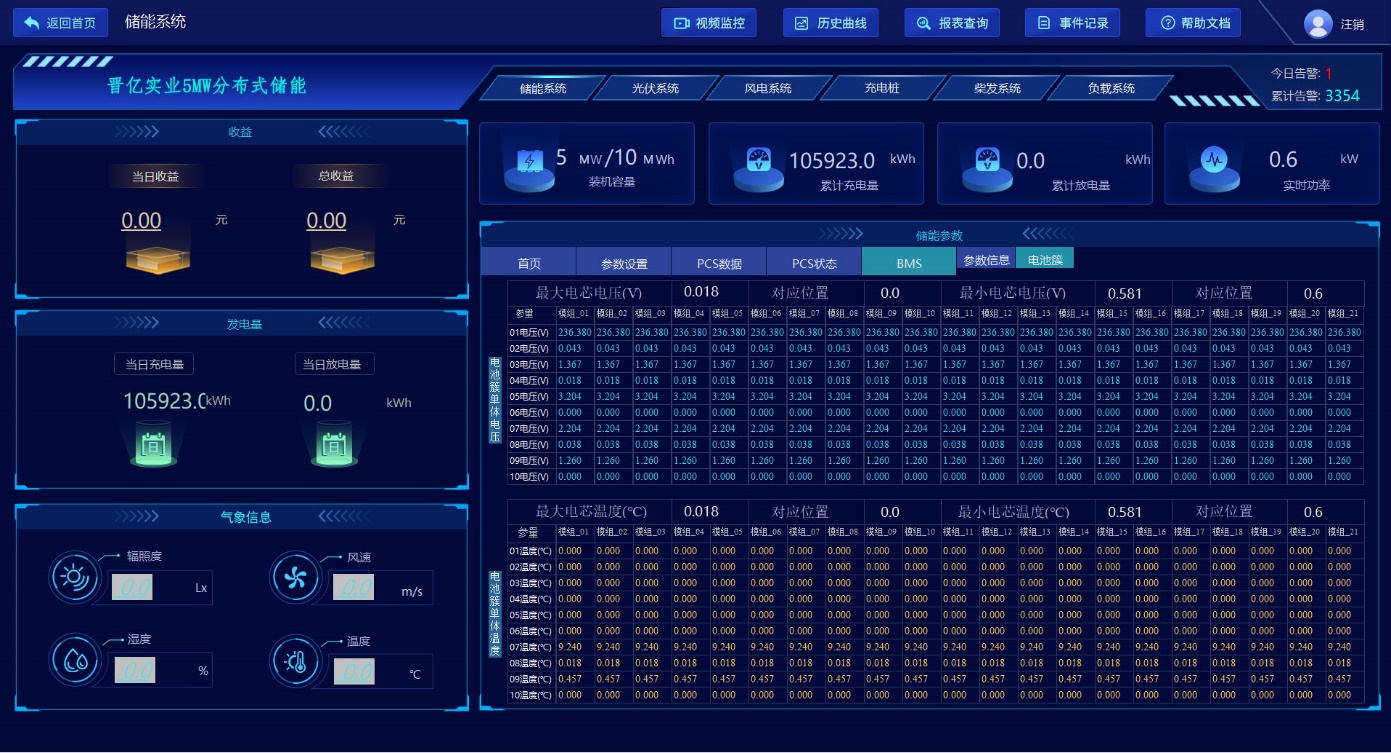
Task: Open the 电池簇 sub-tab
Action: [x=1044, y=259]
